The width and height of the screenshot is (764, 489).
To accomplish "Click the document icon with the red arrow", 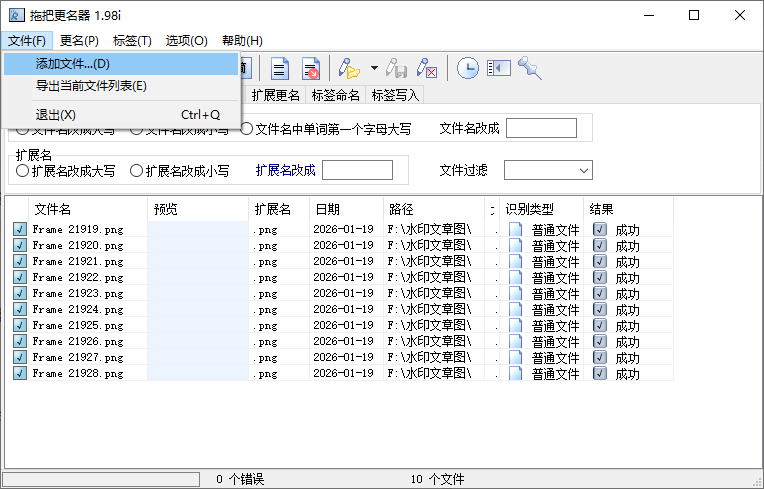I will (311, 68).
